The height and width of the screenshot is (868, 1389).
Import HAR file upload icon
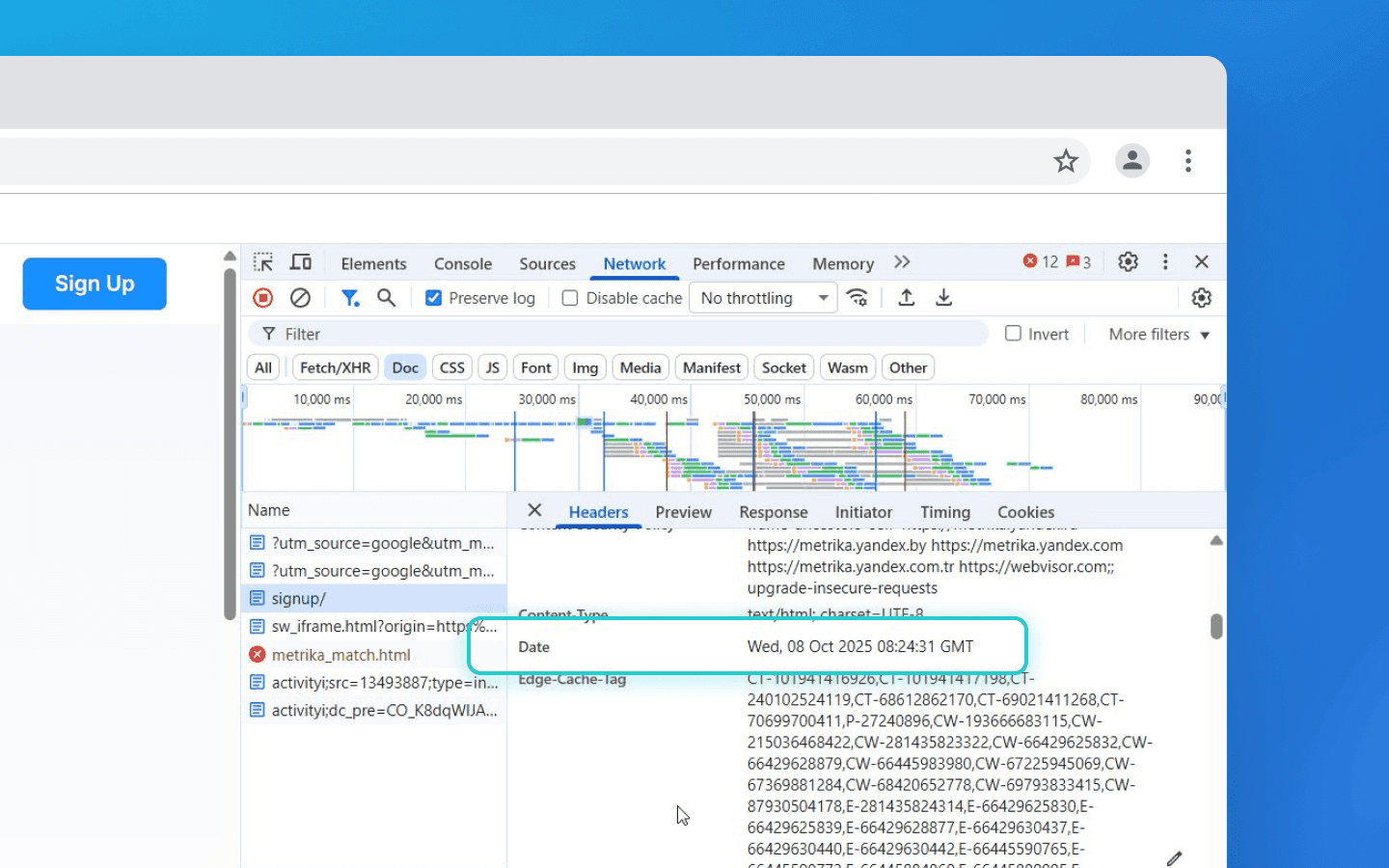[906, 298]
